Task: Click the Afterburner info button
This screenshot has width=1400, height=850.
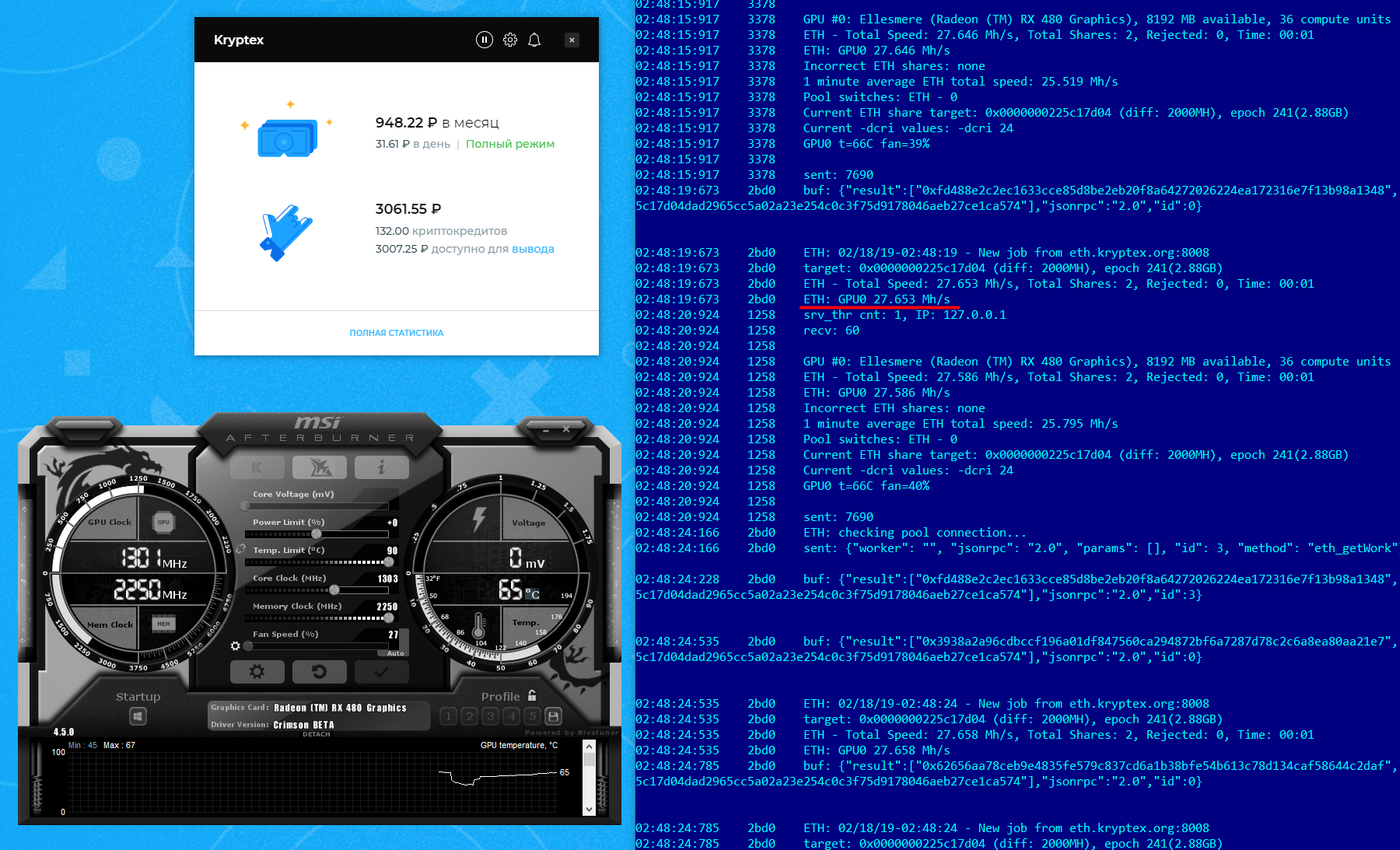Action: (381, 467)
